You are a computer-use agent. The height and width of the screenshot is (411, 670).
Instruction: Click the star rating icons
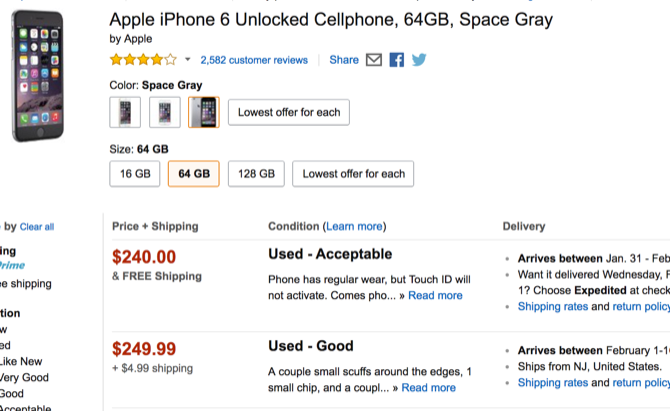coord(143,60)
